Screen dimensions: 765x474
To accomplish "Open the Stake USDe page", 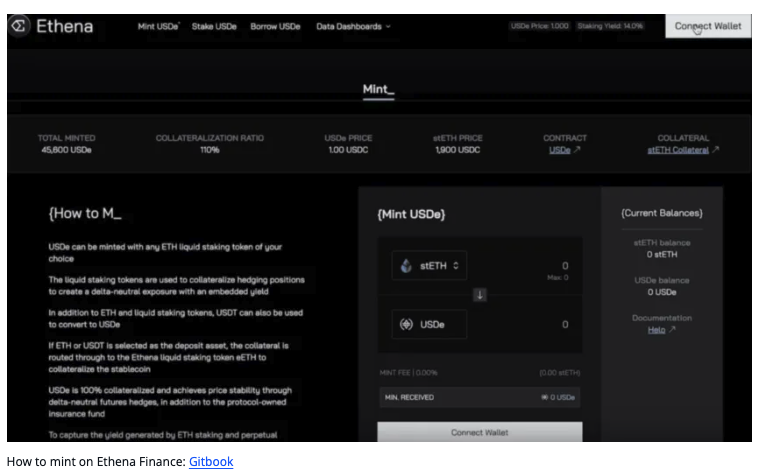I will coord(214,26).
